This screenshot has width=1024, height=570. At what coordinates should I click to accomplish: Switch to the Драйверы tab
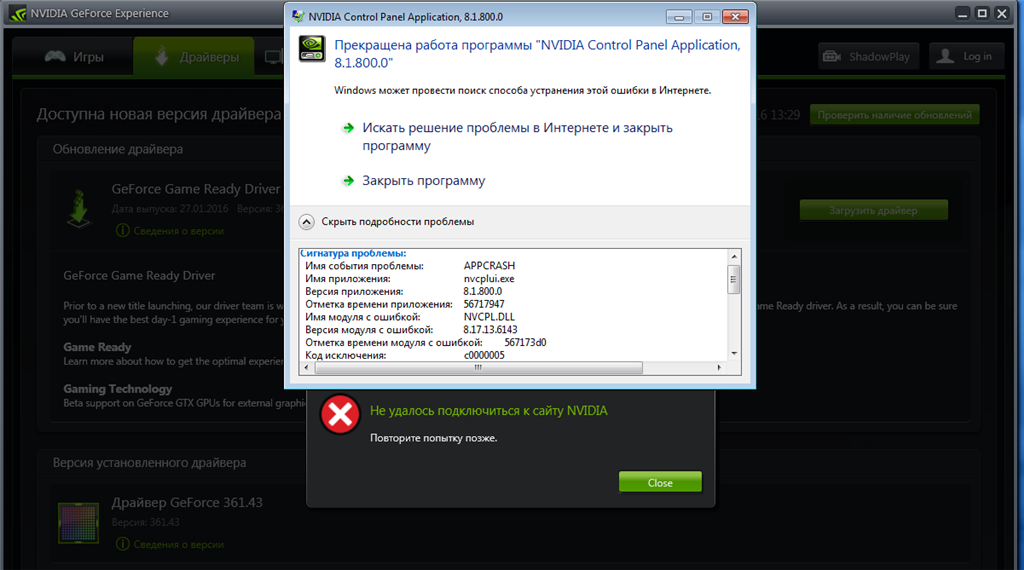tap(195, 57)
